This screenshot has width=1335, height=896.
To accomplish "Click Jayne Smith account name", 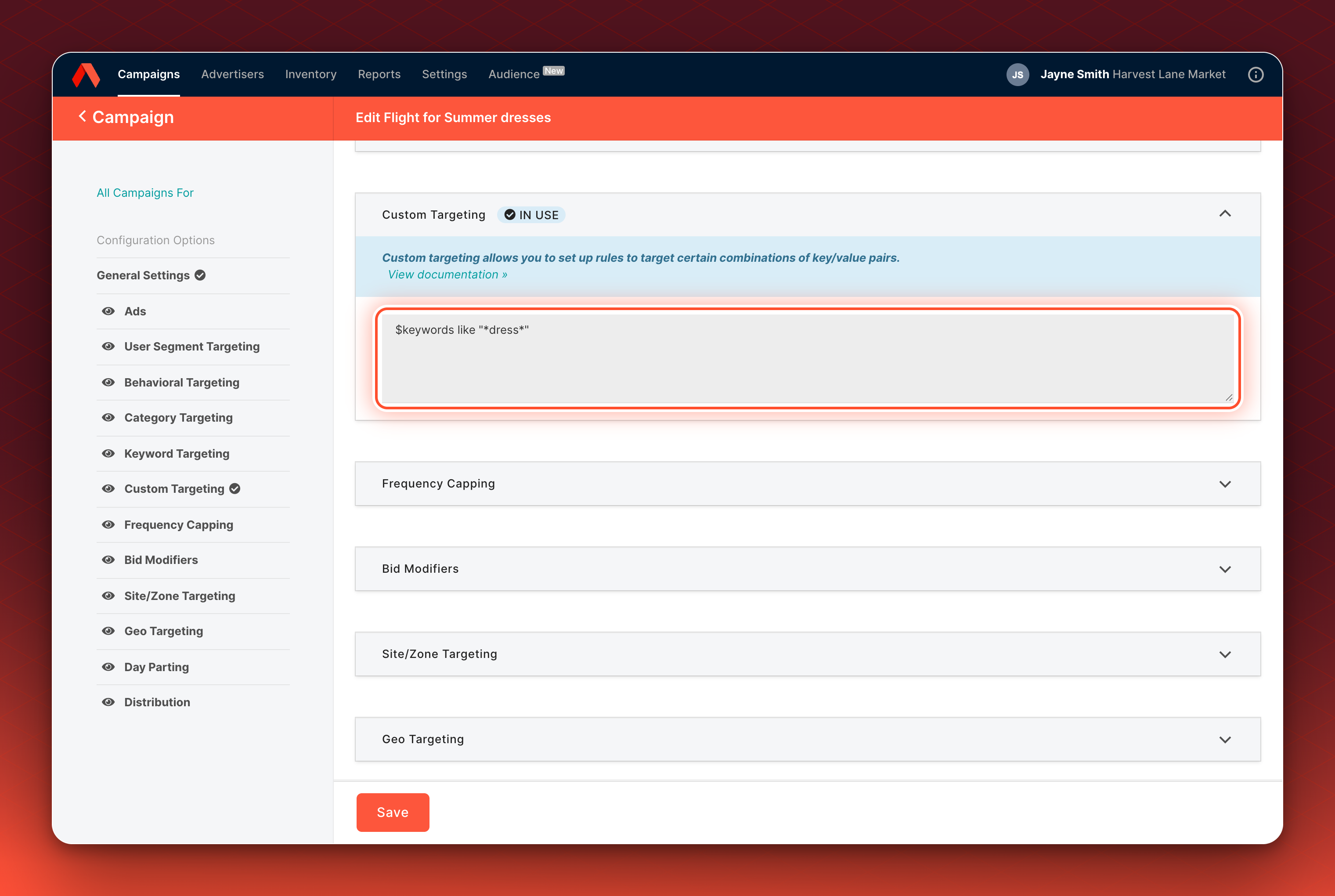I will pyautogui.click(x=1075, y=74).
